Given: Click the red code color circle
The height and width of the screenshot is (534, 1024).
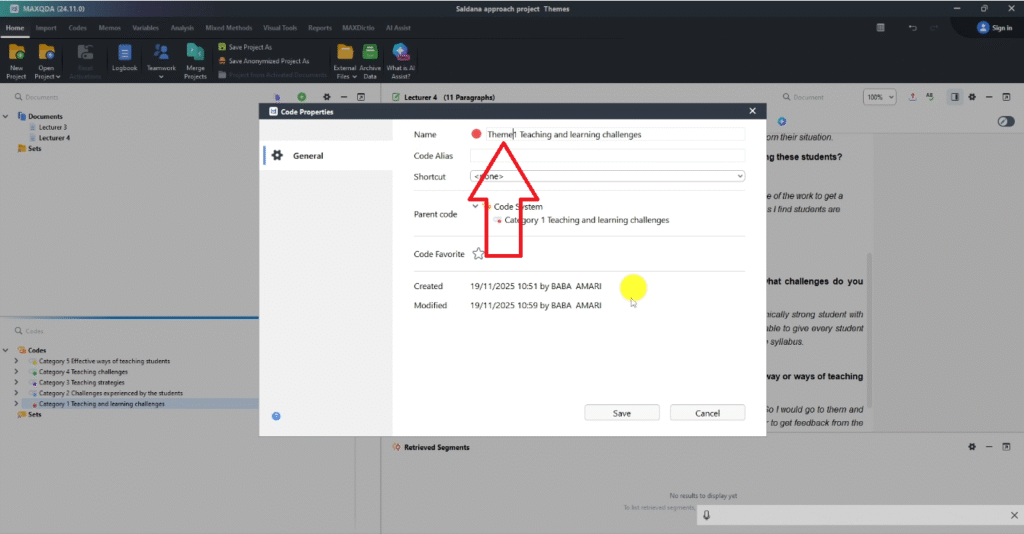Looking at the screenshot, I should 477,134.
